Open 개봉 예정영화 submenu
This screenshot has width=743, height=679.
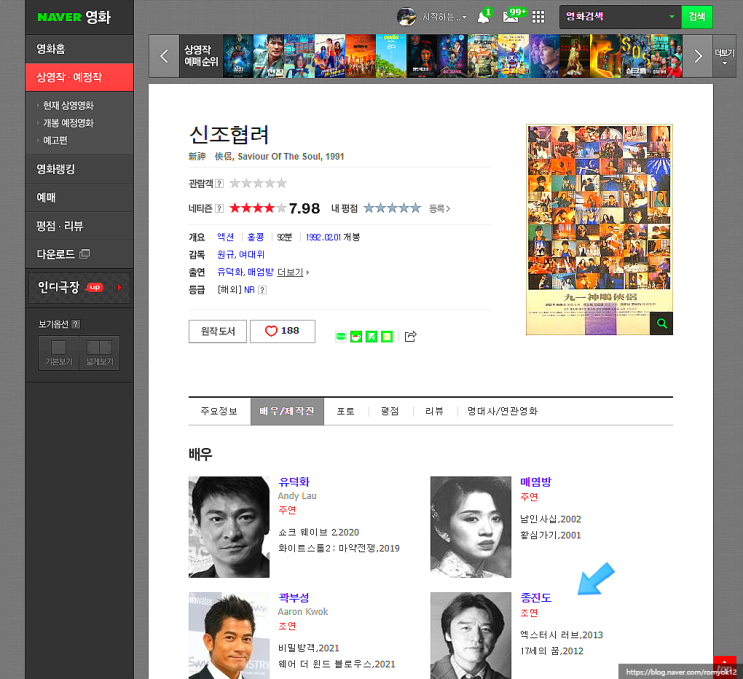68,123
